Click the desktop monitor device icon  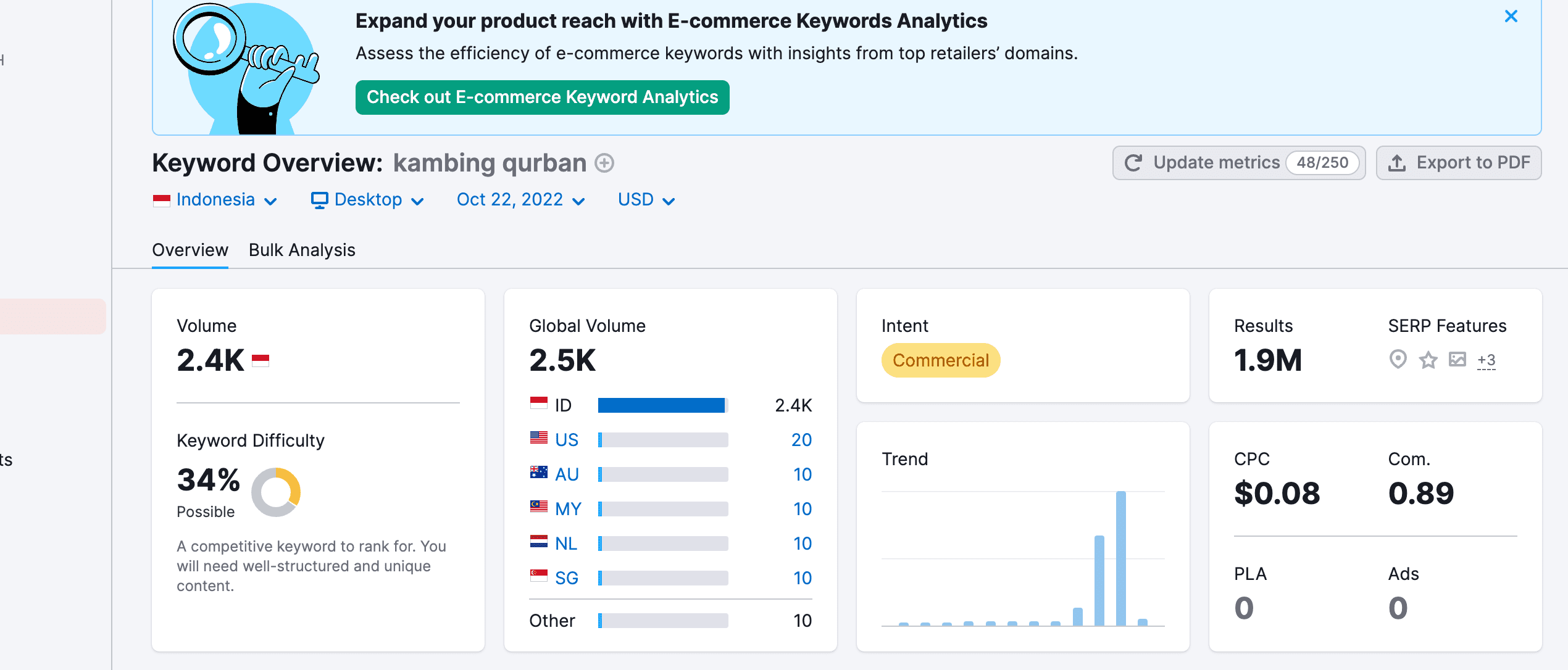319,200
